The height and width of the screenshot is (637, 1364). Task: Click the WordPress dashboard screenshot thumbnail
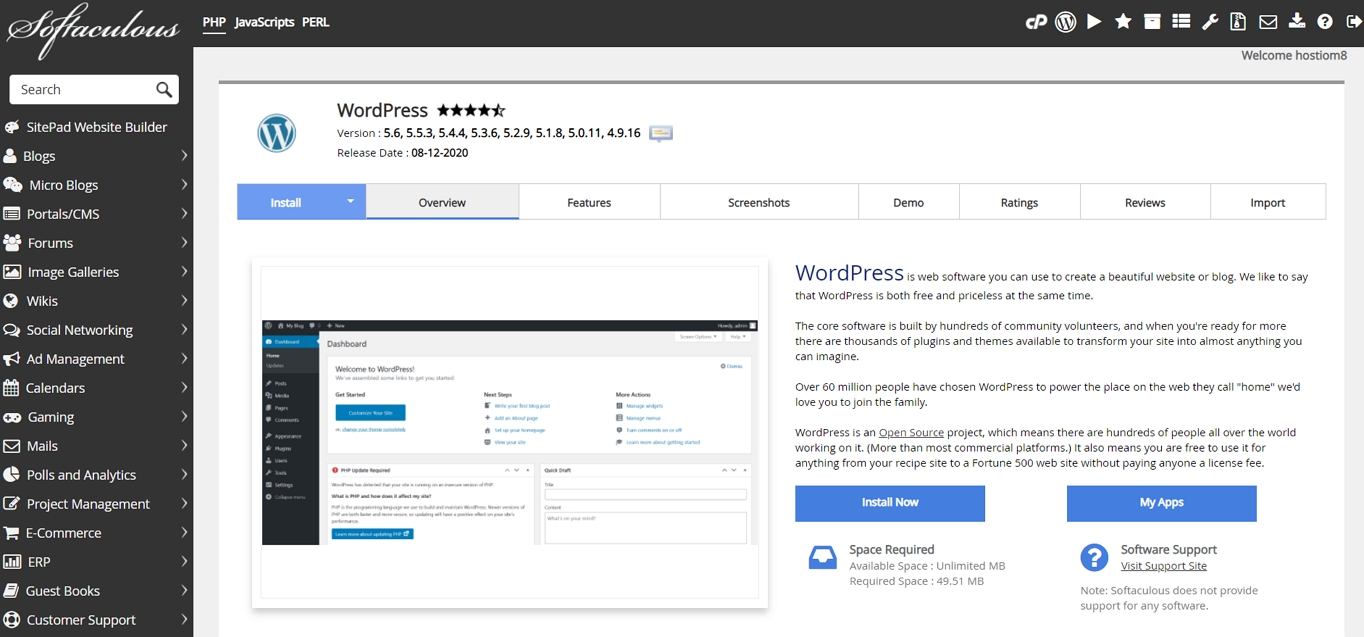[510, 432]
